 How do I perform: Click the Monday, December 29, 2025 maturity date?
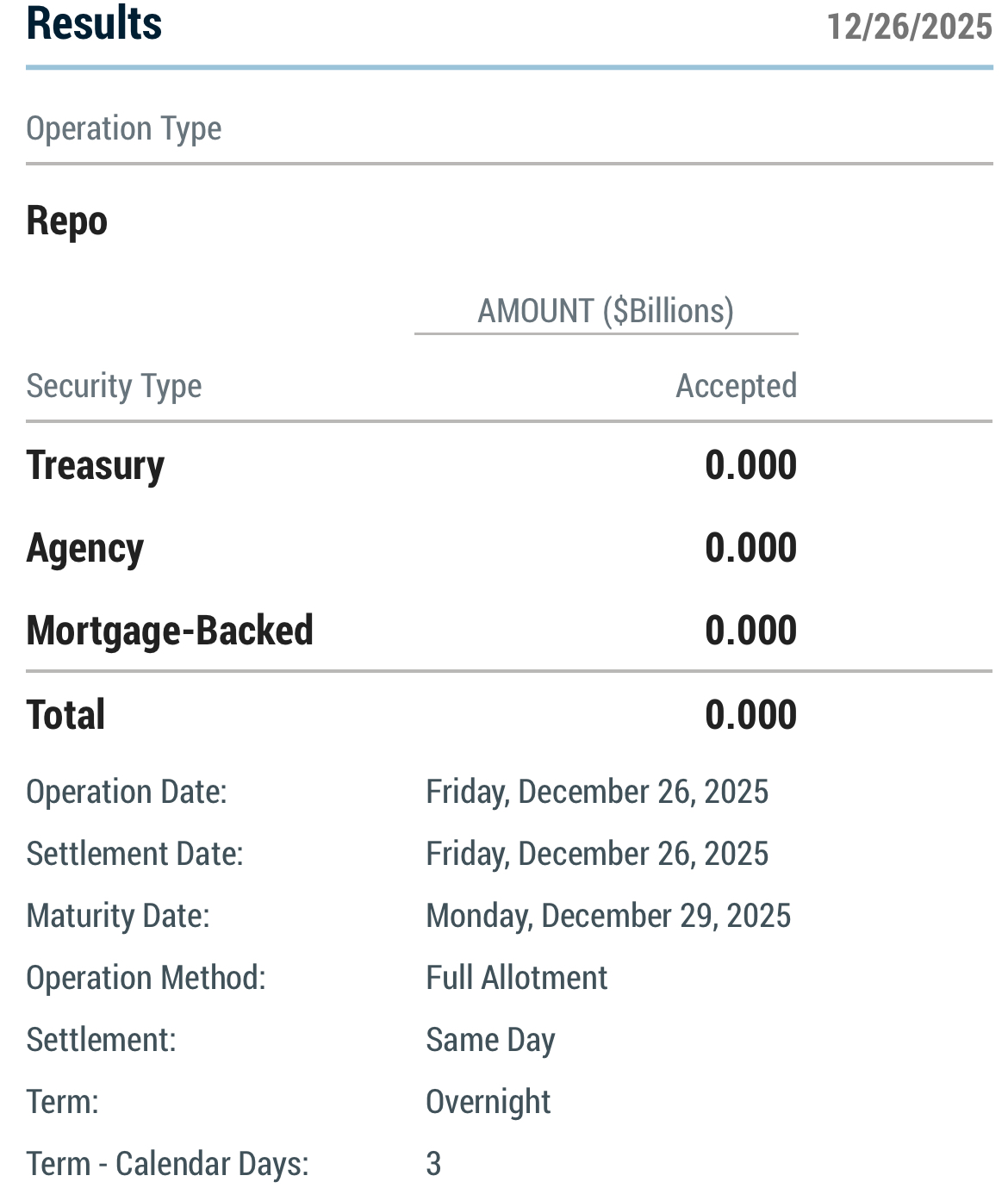[x=608, y=916]
